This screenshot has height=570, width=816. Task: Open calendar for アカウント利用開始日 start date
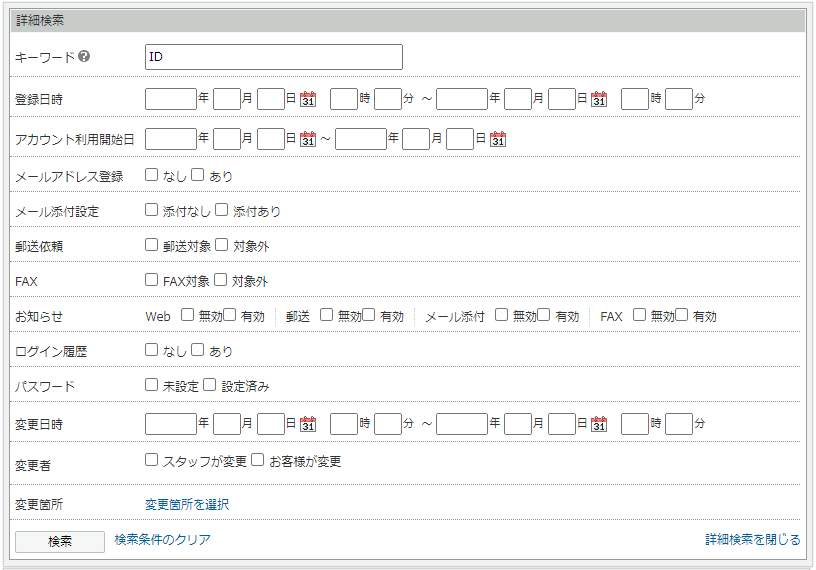click(308, 139)
